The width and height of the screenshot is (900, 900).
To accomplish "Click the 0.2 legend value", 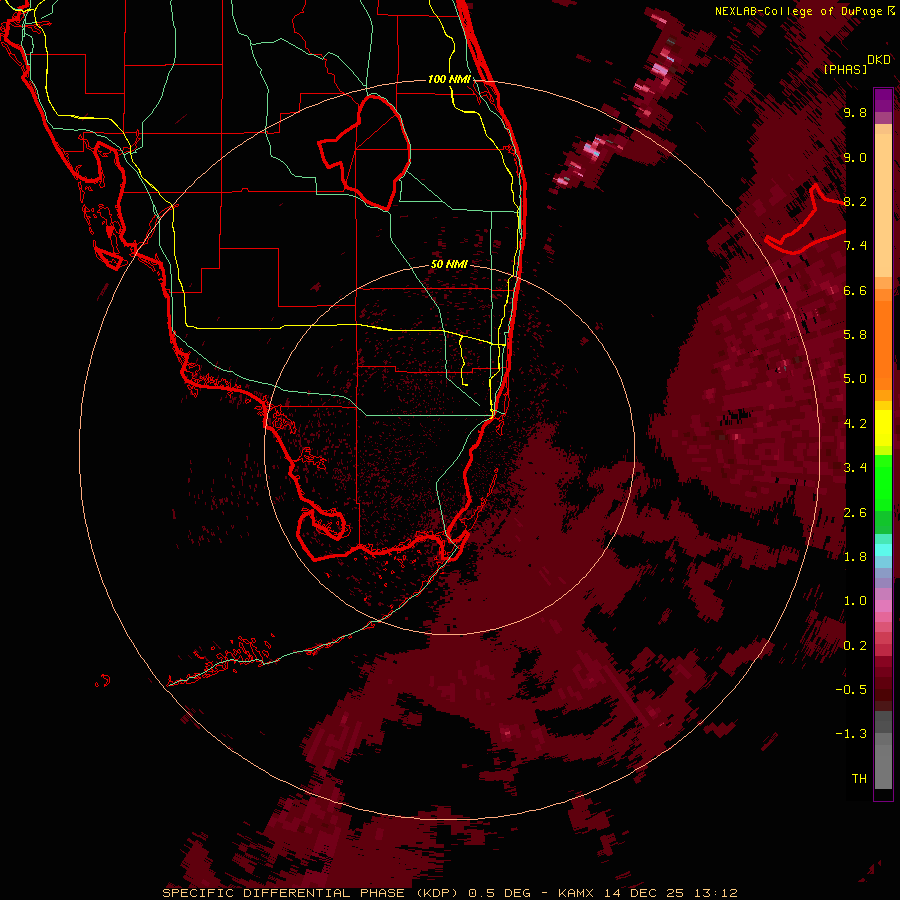I will [x=855, y=646].
